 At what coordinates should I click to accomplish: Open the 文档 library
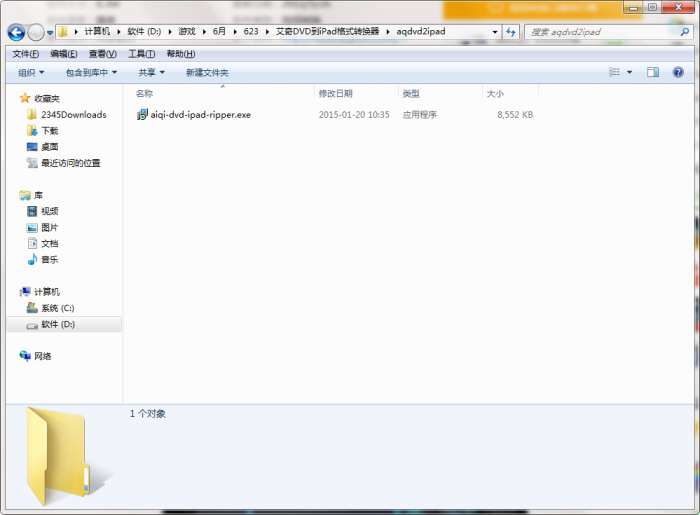click(x=50, y=244)
